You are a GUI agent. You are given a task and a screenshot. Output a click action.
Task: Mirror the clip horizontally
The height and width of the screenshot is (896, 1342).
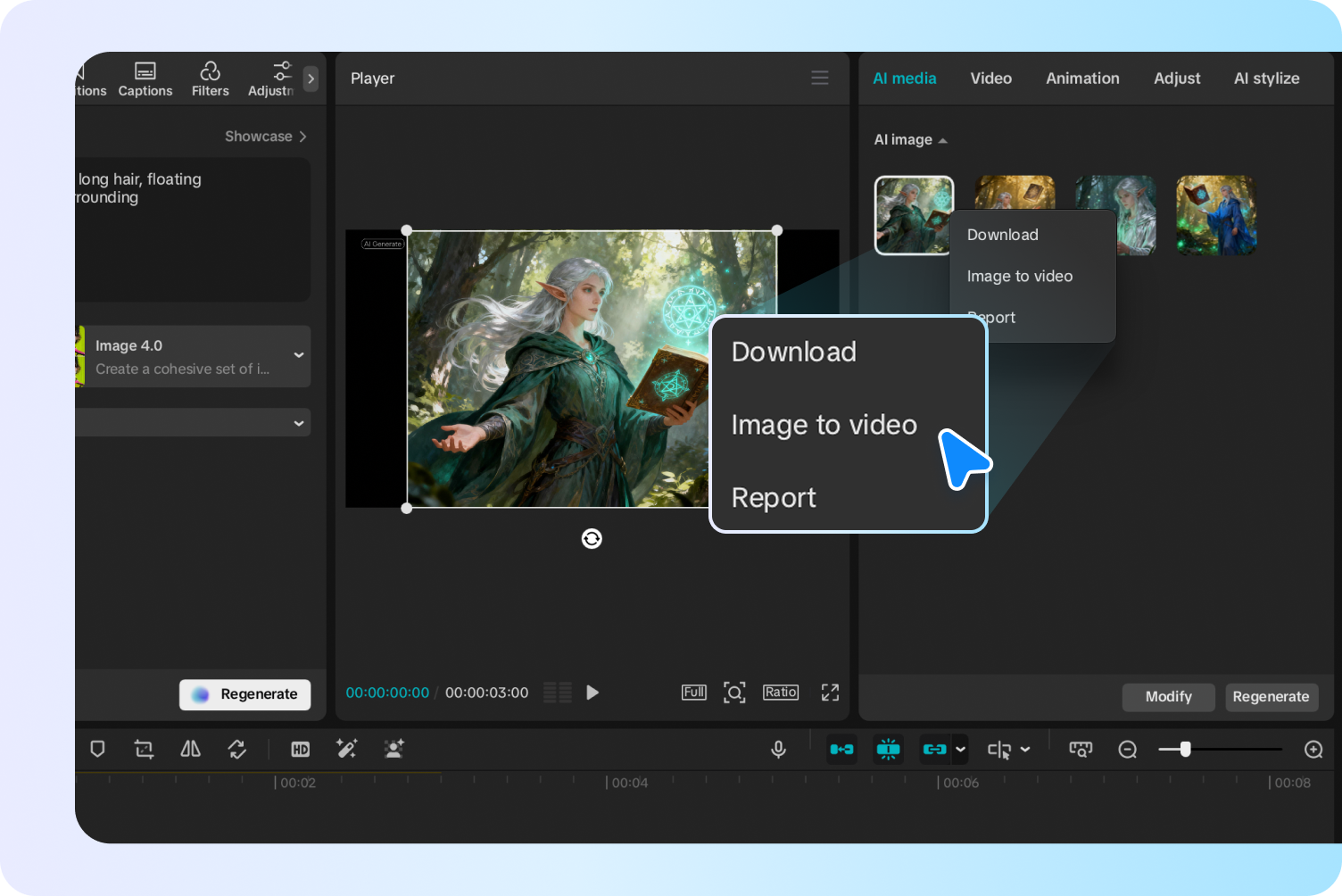click(x=190, y=749)
